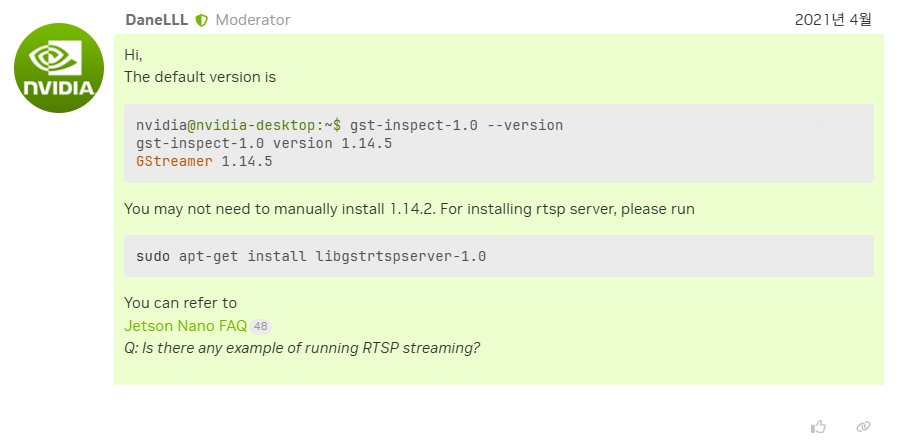The image size is (910, 448).
Task: Copy post link via chain icon
Action: pyautogui.click(x=863, y=426)
